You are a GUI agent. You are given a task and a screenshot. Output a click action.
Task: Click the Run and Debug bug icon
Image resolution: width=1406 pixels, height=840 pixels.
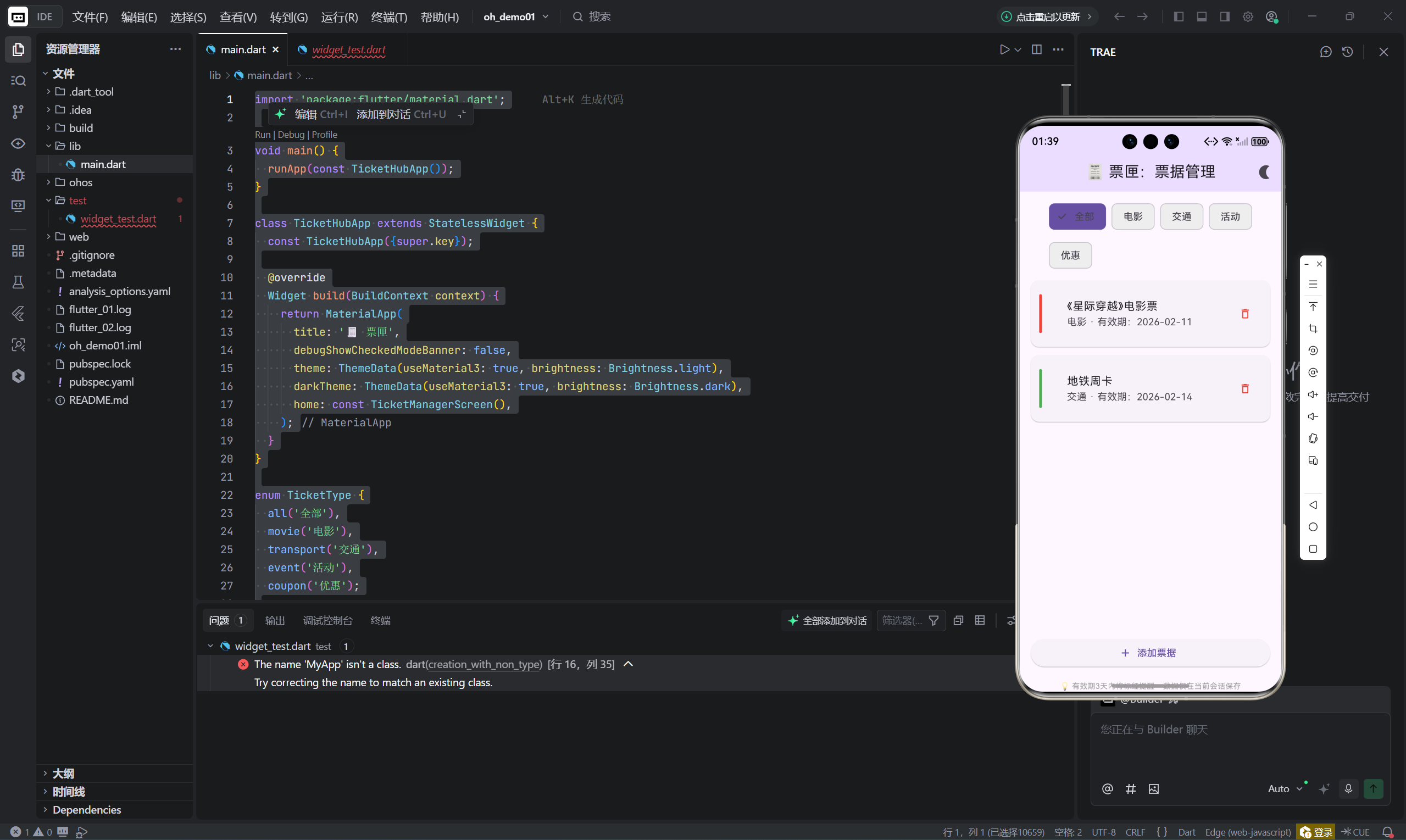tap(18, 174)
